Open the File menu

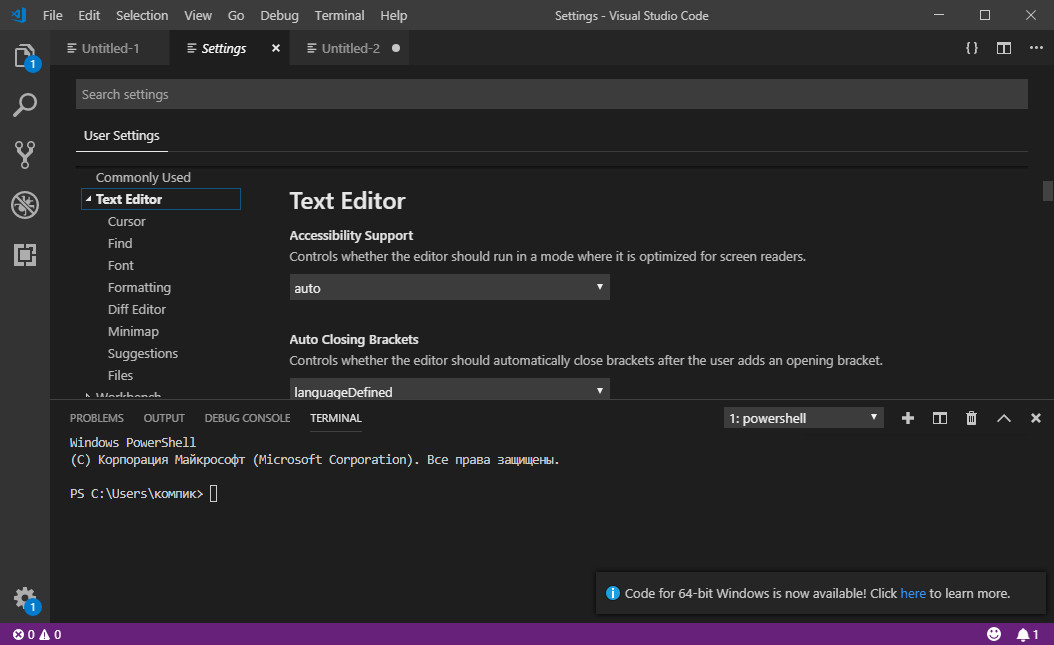[52, 15]
